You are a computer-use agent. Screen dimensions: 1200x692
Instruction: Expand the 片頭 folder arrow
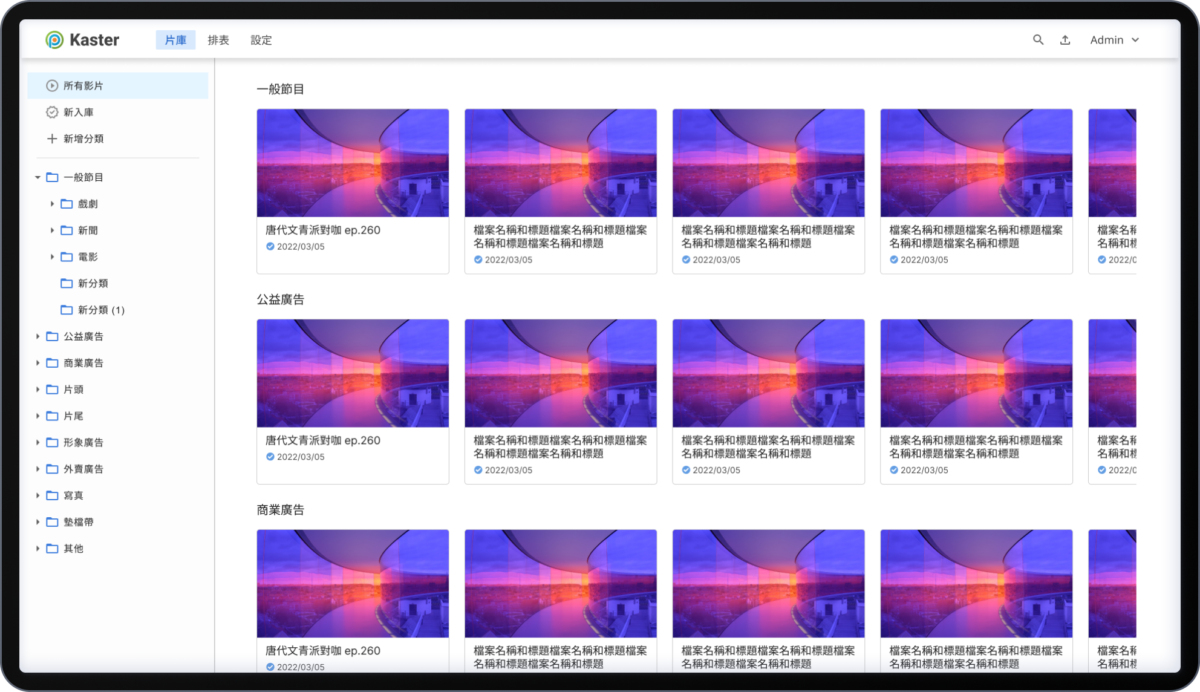point(38,389)
